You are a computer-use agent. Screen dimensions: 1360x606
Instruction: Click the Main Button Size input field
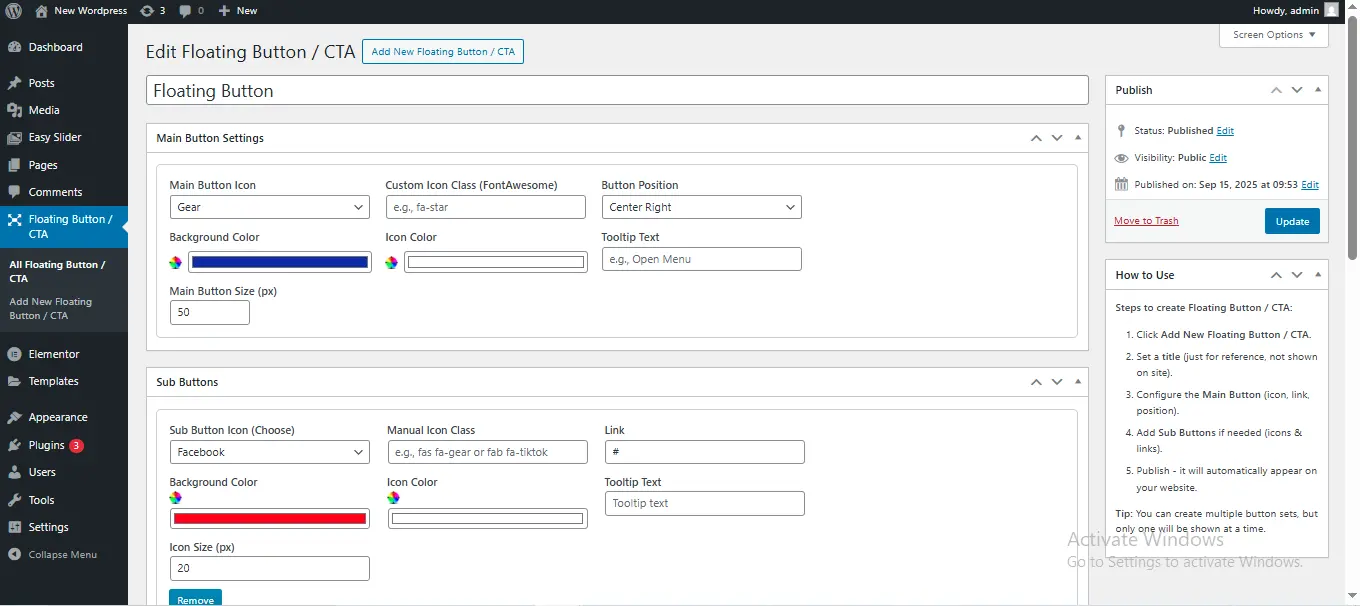(x=209, y=312)
